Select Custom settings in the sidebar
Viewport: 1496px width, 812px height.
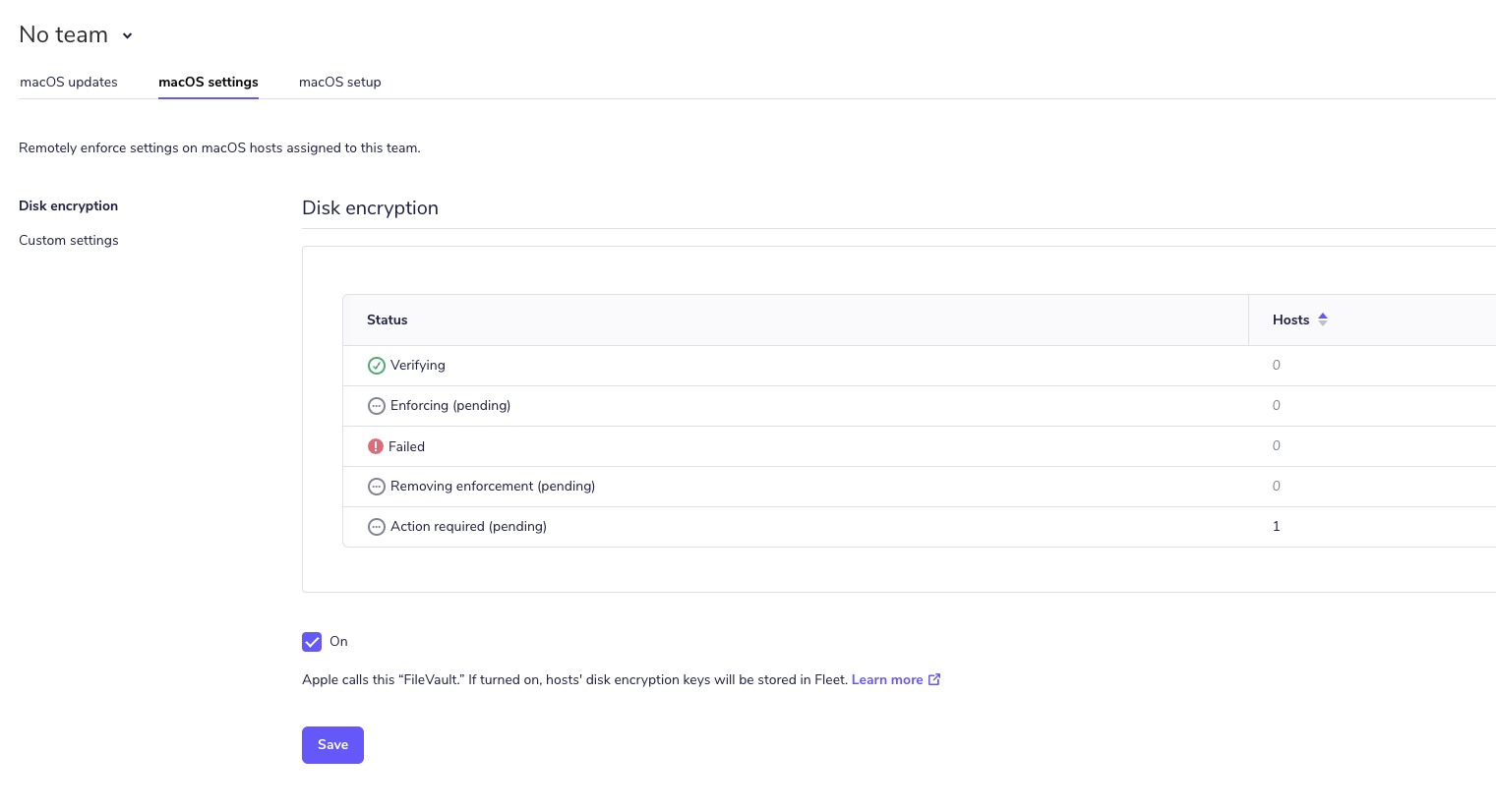(x=69, y=240)
